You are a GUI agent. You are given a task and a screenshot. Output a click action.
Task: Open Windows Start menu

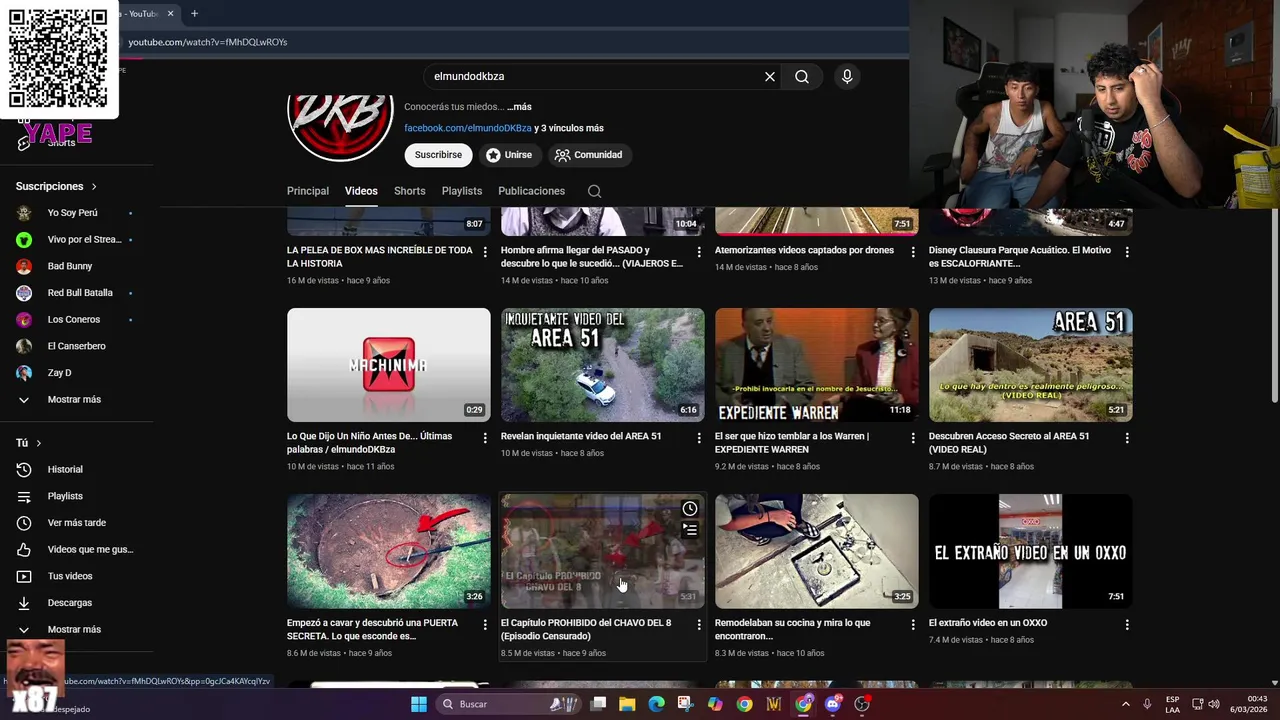[x=419, y=704]
